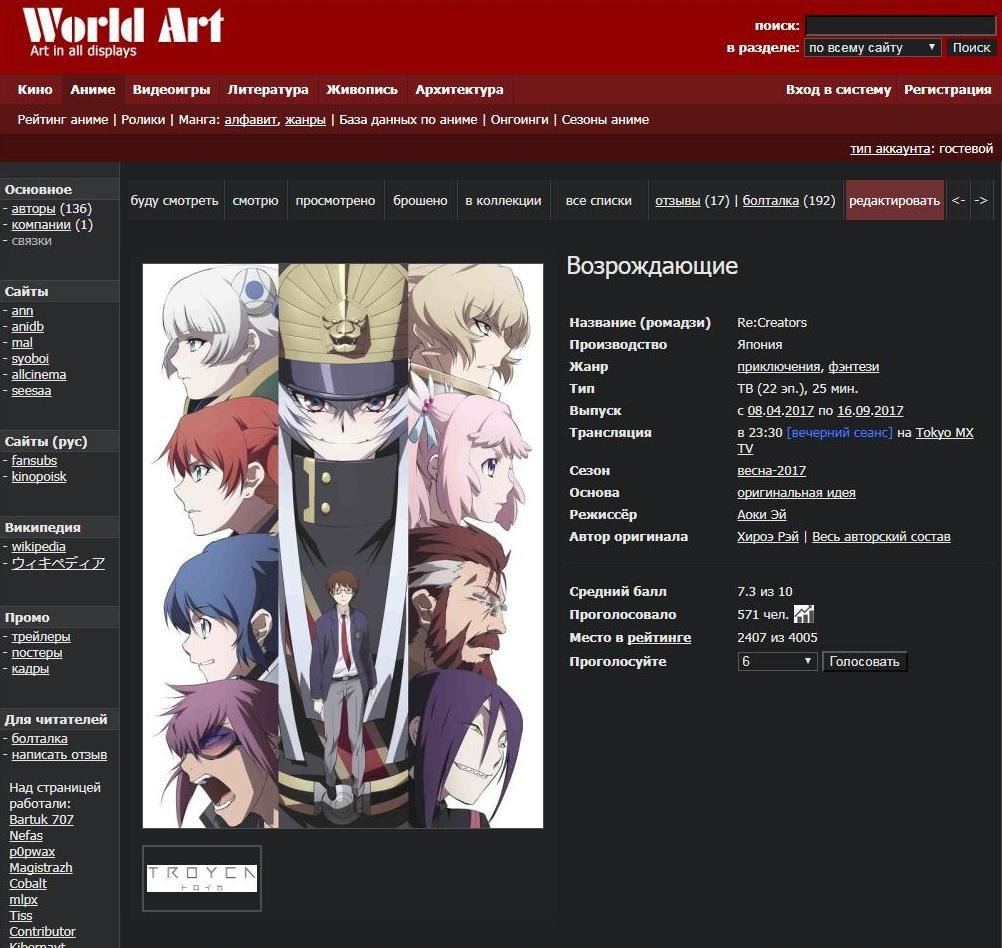Viewport: 1002px width, 948px height.
Task: Click Вход в систему to log in
Action: point(838,89)
